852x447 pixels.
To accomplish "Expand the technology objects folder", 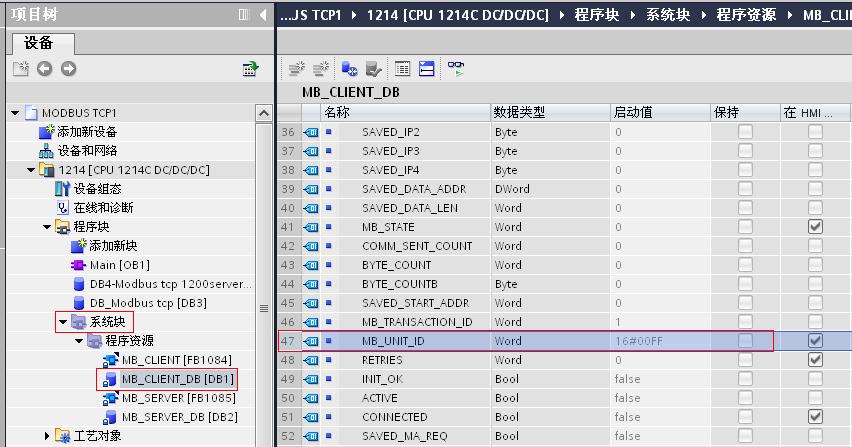I will (x=47, y=436).
